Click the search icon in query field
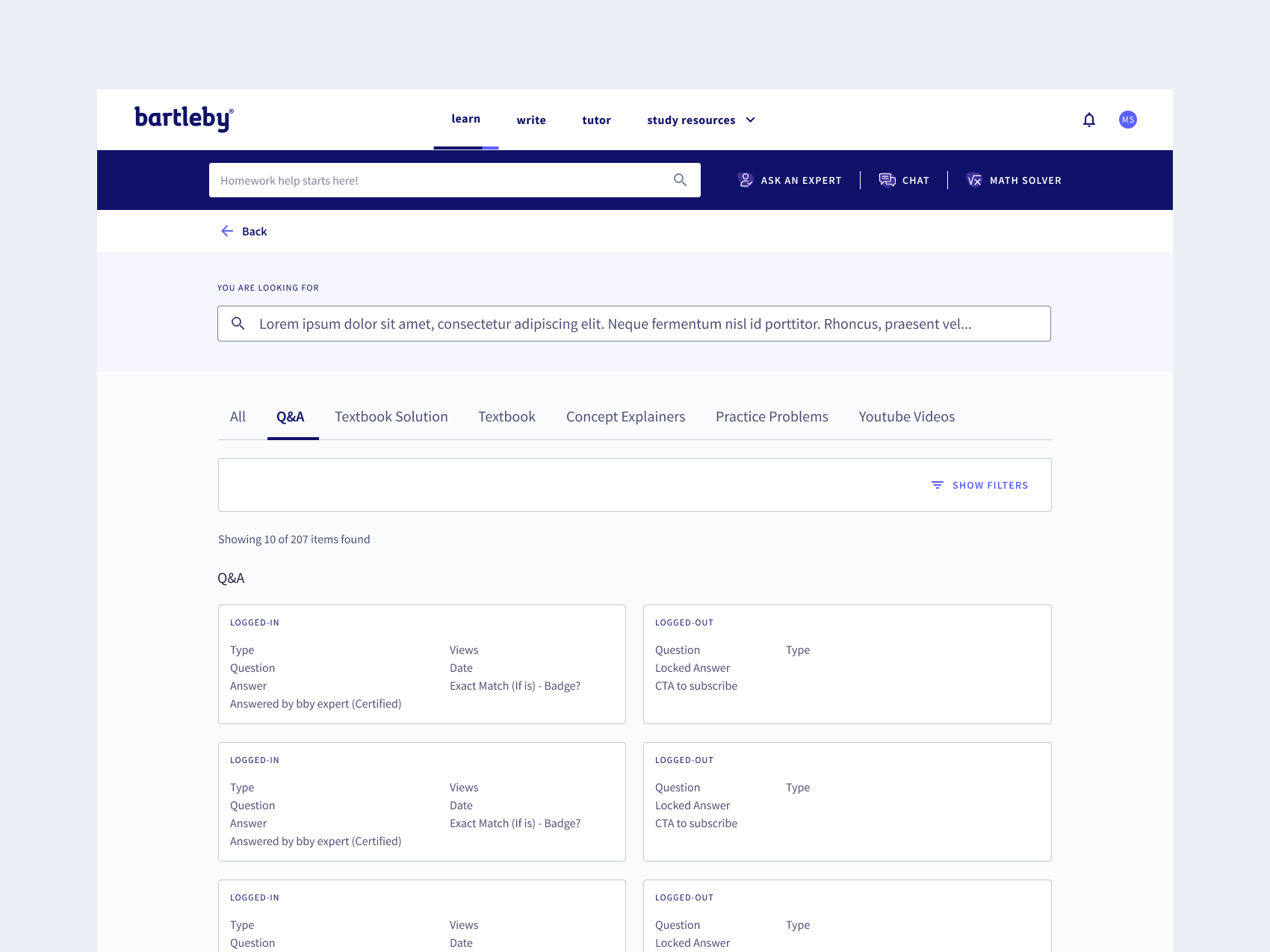This screenshot has width=1270, height=952. point(238,324)
